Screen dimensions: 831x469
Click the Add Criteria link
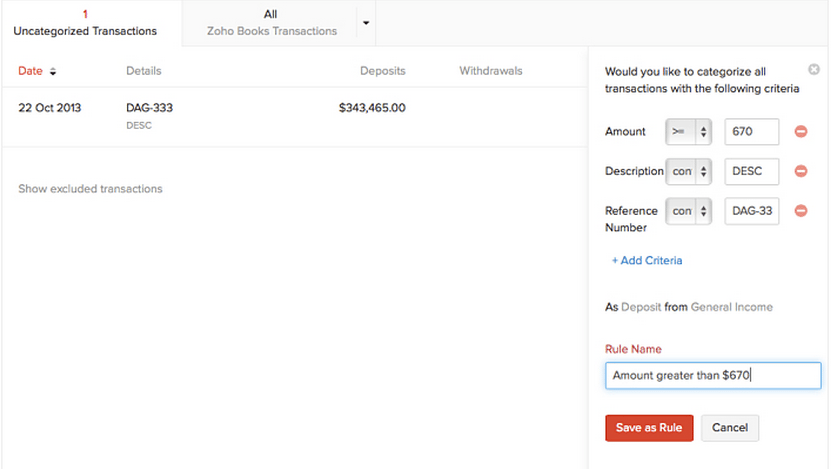pos(647,260)
